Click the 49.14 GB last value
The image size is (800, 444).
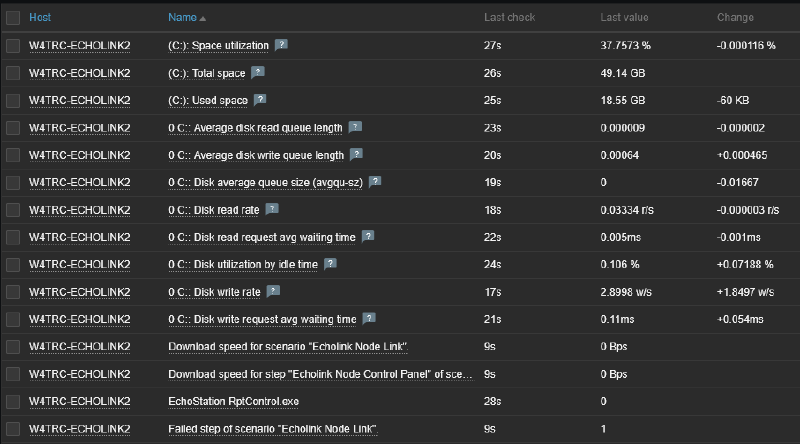[x=622, y=73]
